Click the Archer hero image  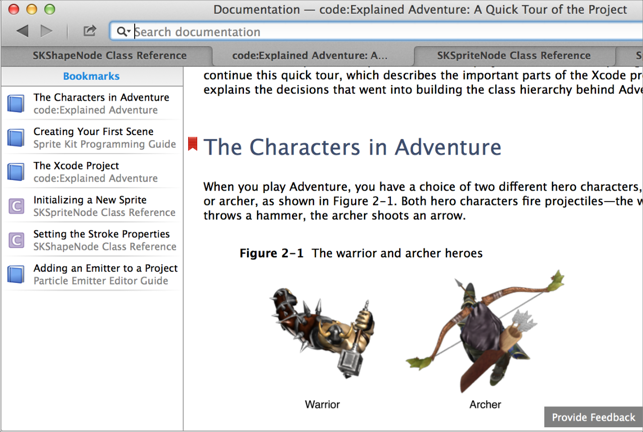(x=485, y=331)
